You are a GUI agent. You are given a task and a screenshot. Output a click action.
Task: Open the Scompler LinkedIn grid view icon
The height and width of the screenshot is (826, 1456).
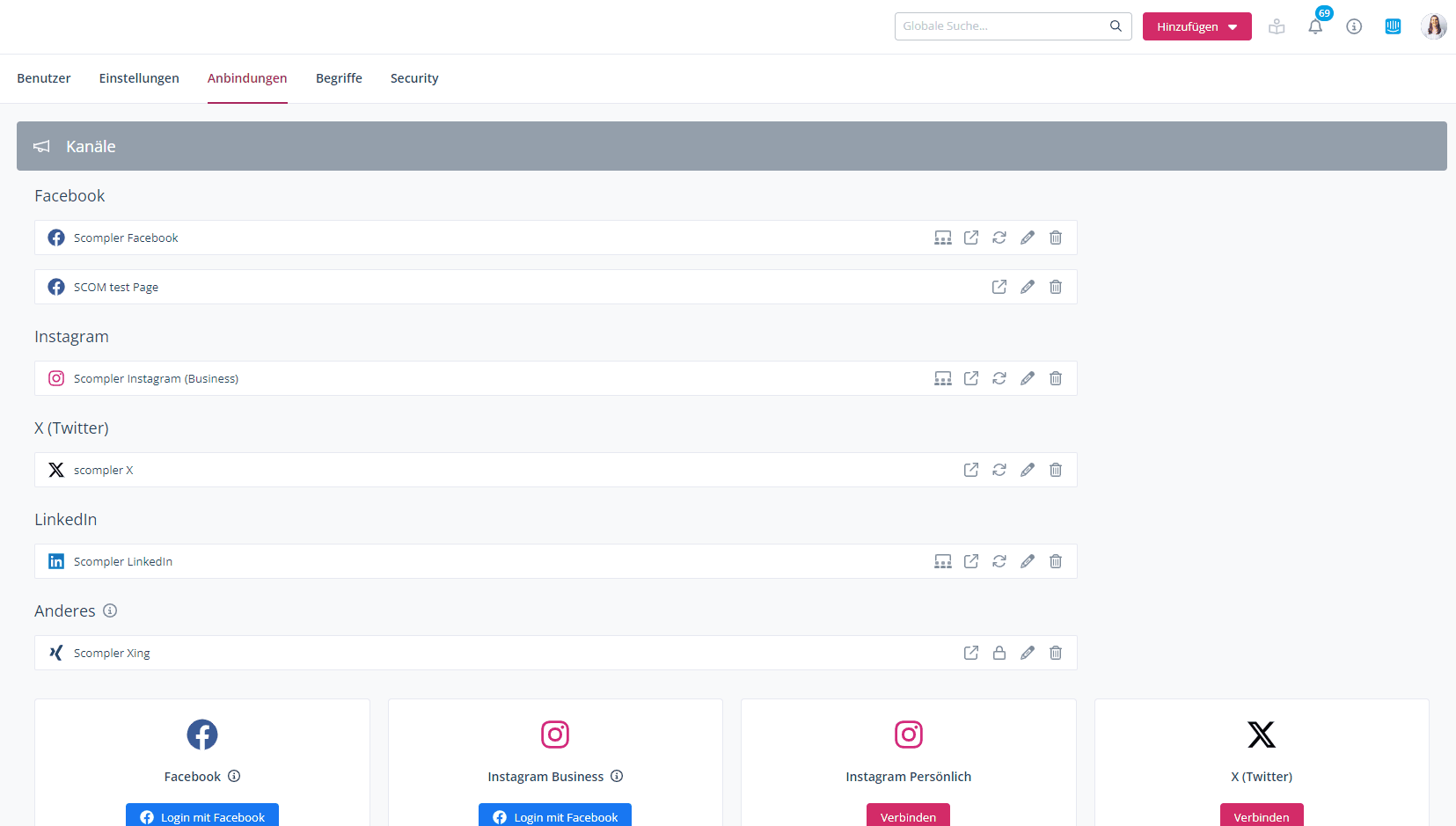pos(943,561)
